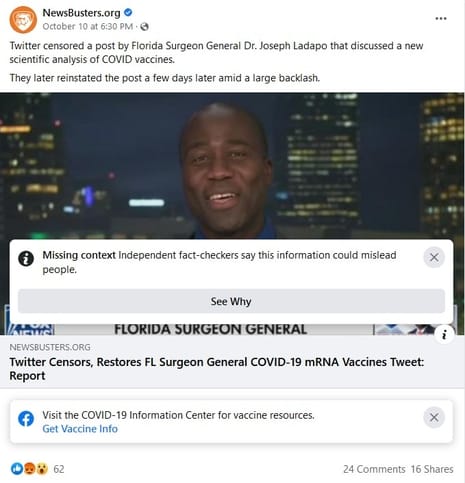This screenshot has height=483, width=465.
Task: Expand the 24 Comments thread
Action: pos(374,469)
